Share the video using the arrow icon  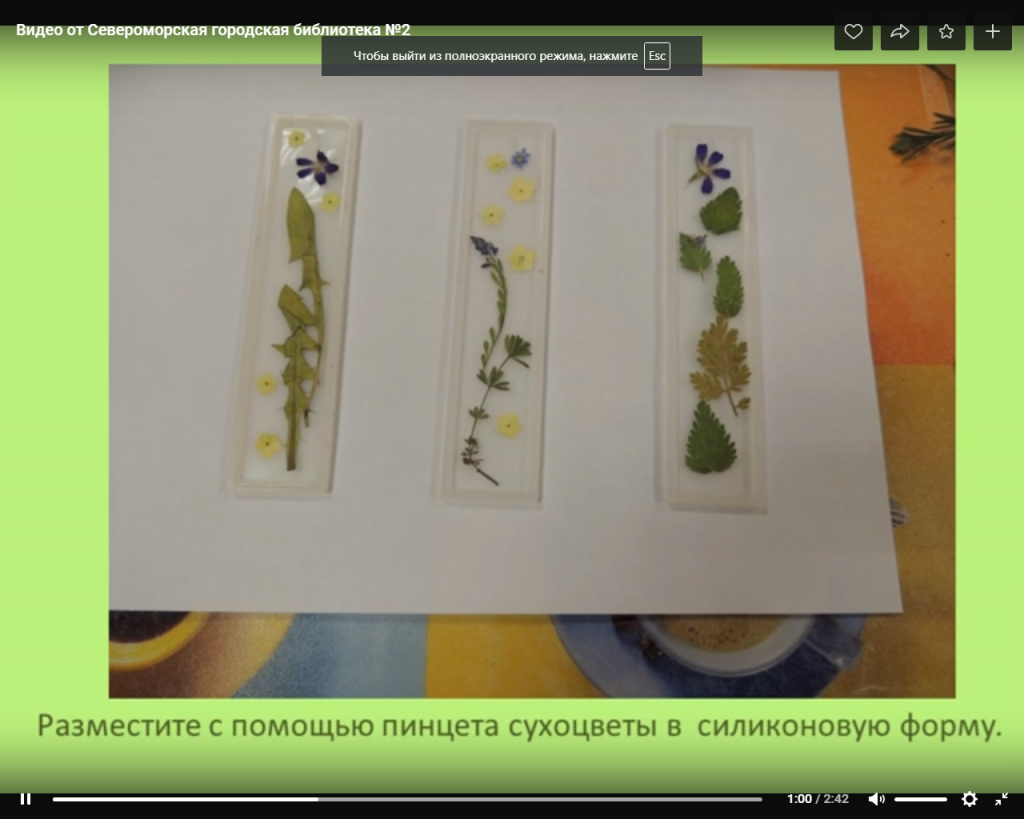tap(899, 32)
